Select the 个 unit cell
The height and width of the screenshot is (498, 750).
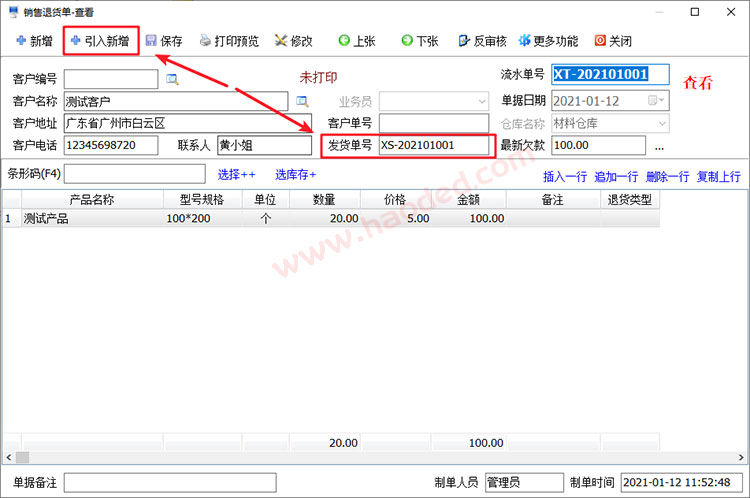click(x=265, y=219)
